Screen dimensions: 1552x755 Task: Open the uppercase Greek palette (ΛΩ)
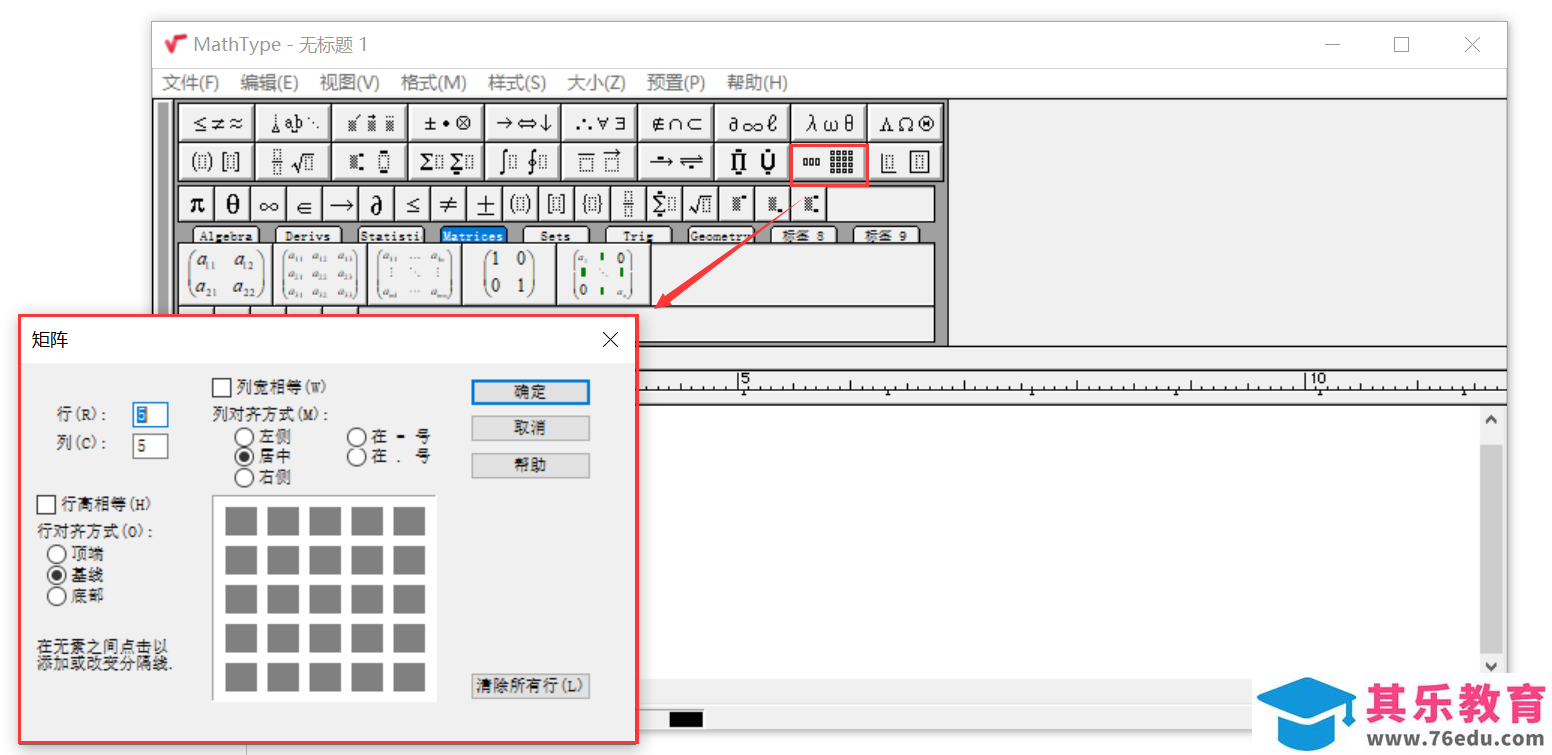coord(906,124)
